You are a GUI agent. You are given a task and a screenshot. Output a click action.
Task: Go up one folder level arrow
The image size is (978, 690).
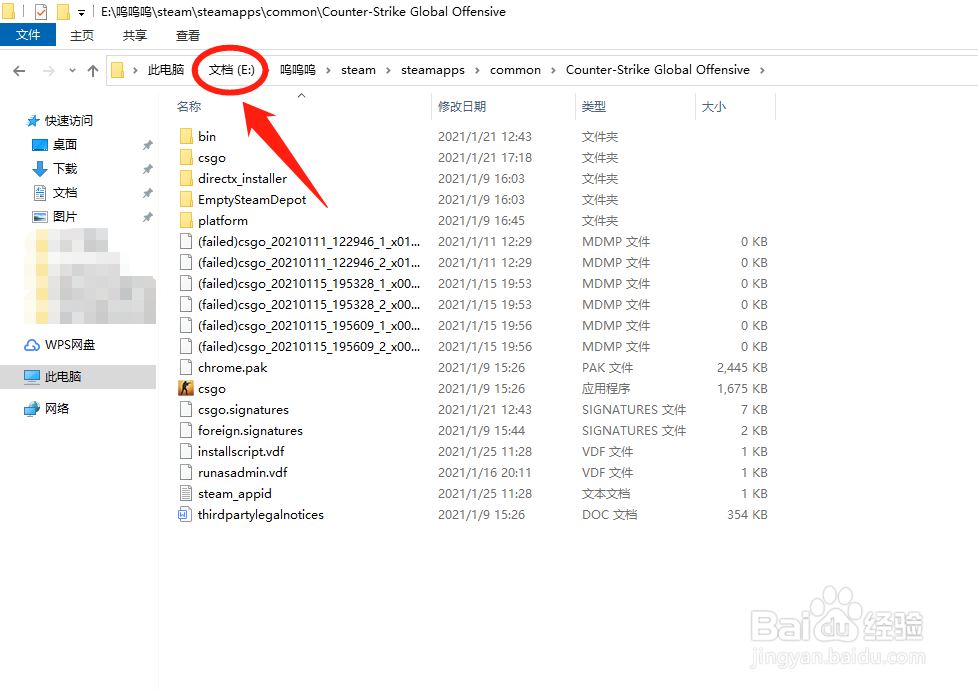tap(93, 70)
